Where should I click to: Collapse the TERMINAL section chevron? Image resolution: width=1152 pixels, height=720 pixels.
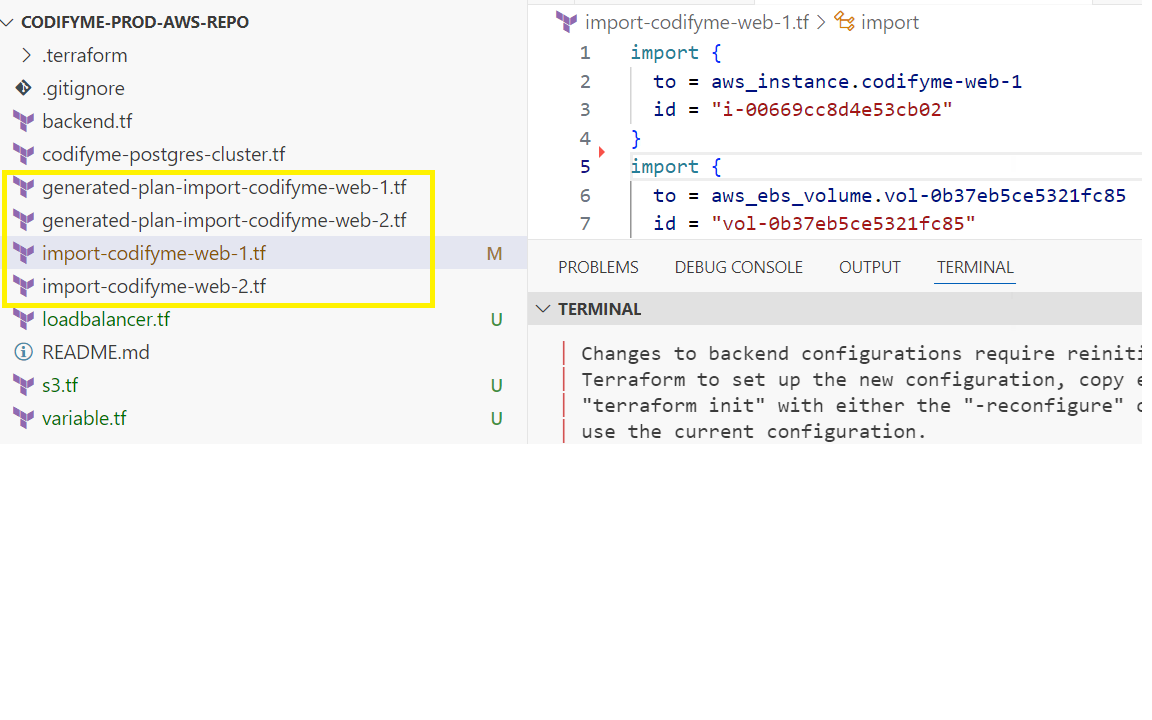(x=543, y=309)
